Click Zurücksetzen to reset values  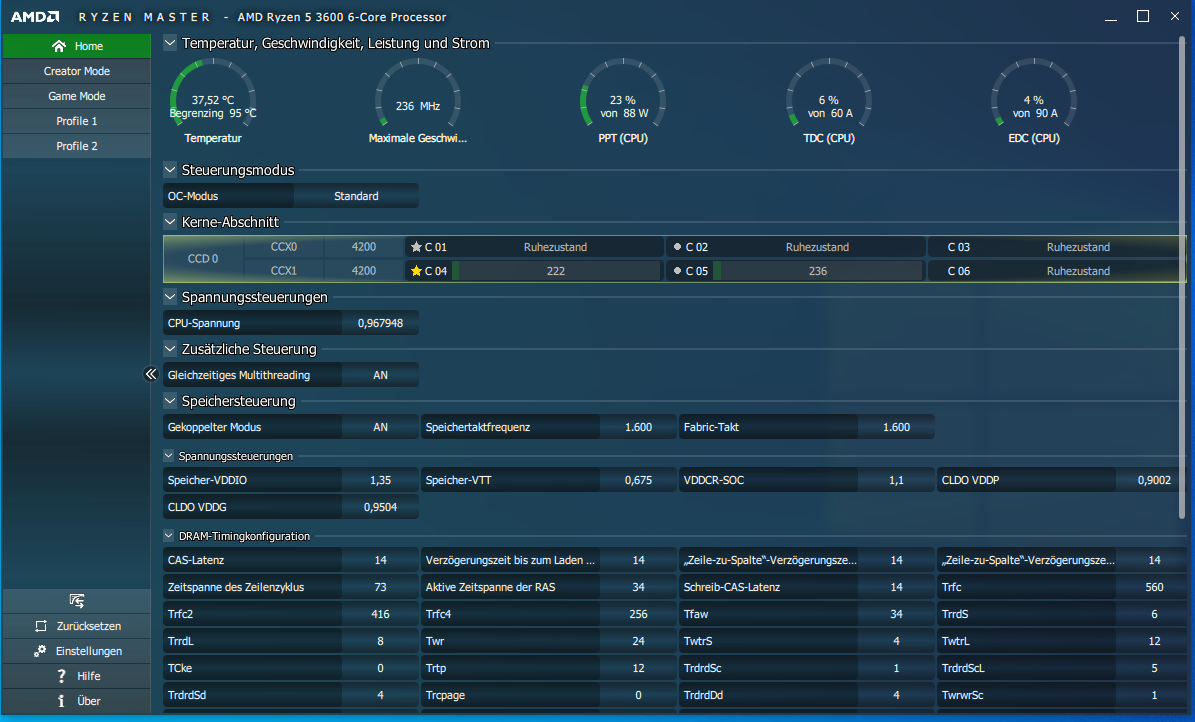point(76,626)
